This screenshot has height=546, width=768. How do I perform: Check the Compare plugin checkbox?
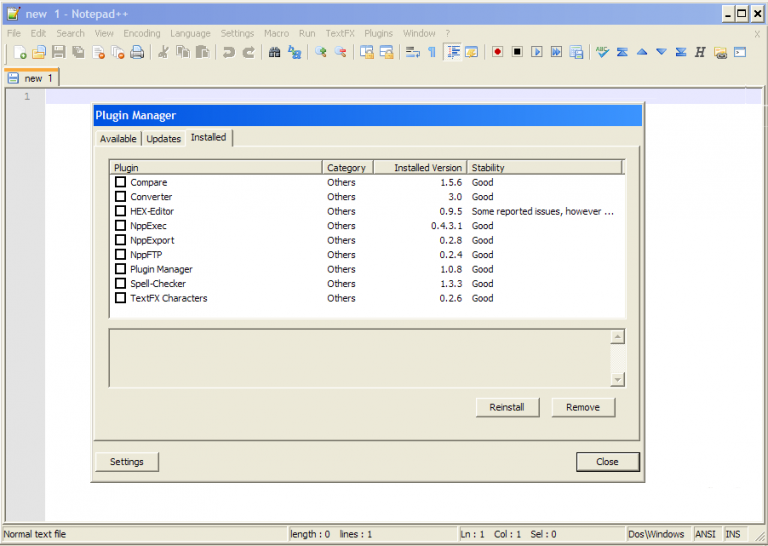[121, 183]
